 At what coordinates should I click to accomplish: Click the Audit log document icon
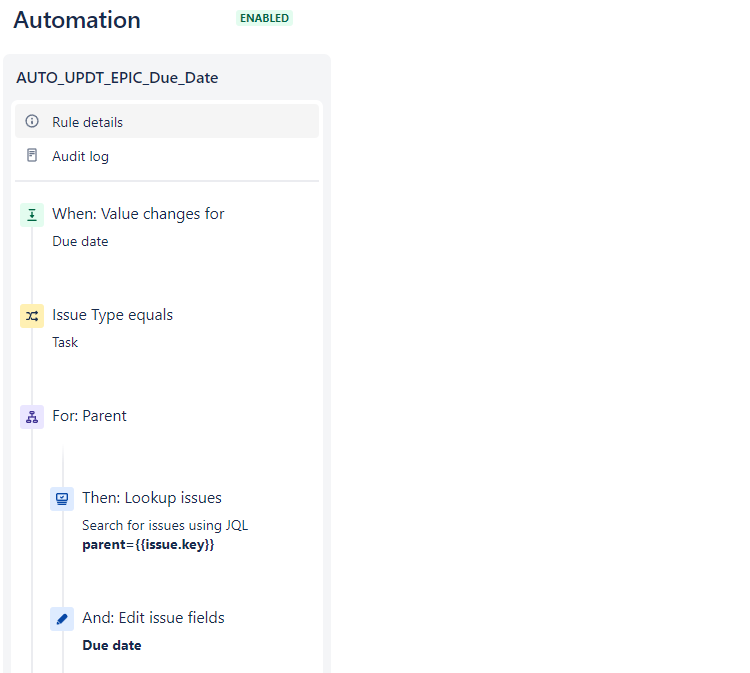(32, 155)
